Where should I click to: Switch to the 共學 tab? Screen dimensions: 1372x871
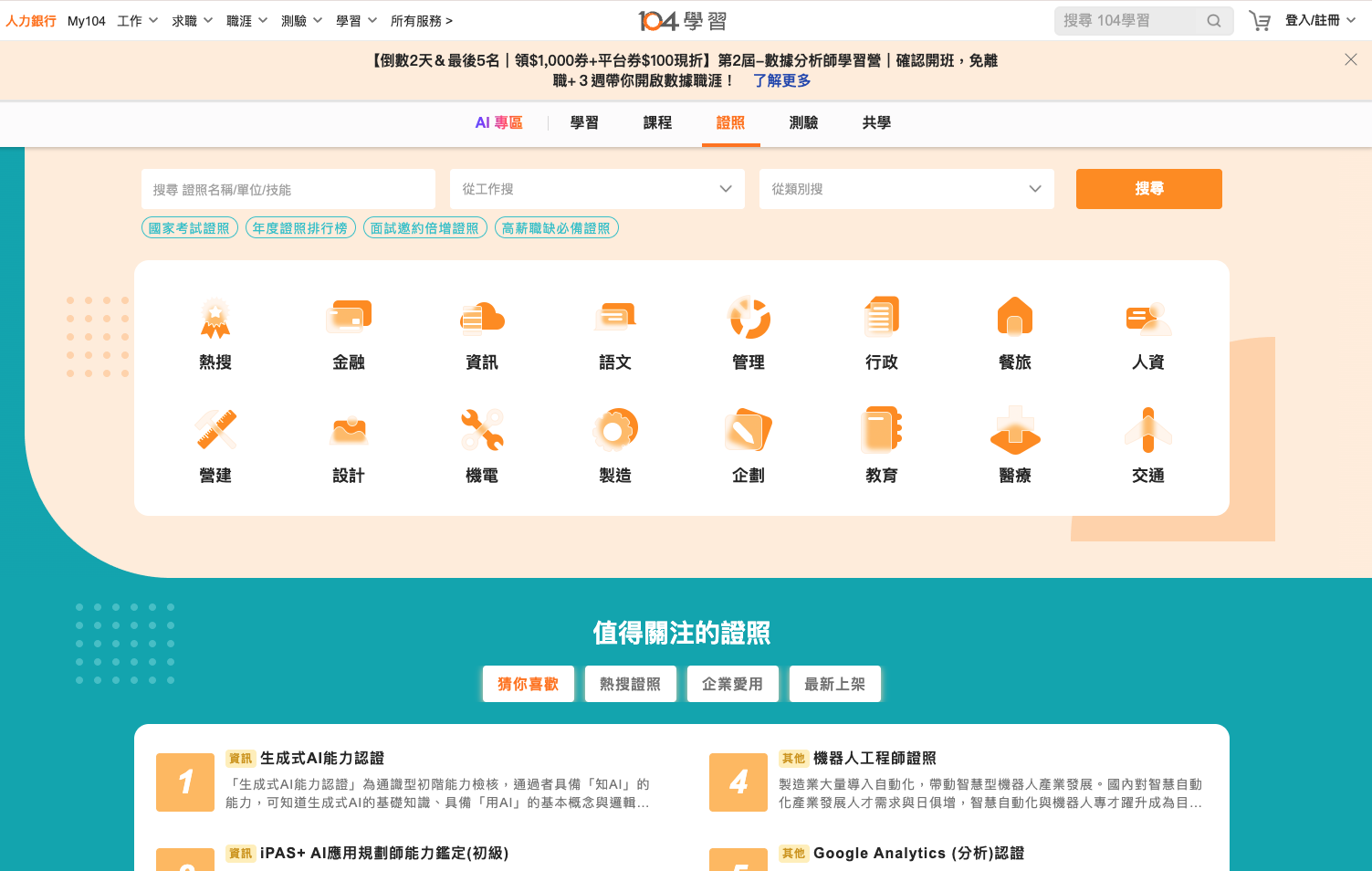[x=876, y=122]
